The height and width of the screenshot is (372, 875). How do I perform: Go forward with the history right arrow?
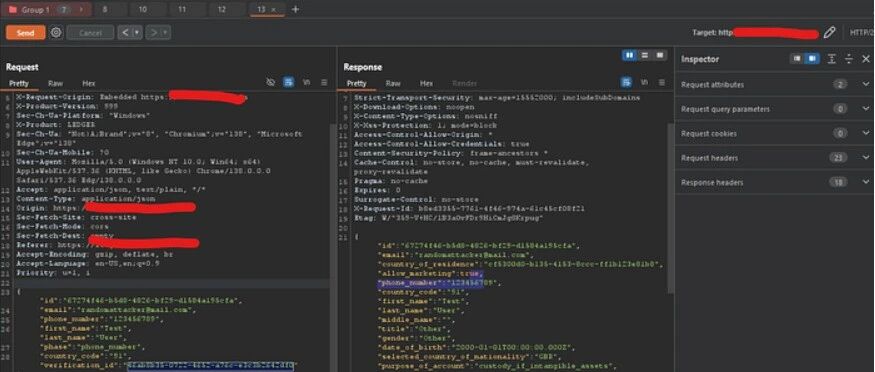(x=154, y=32)
